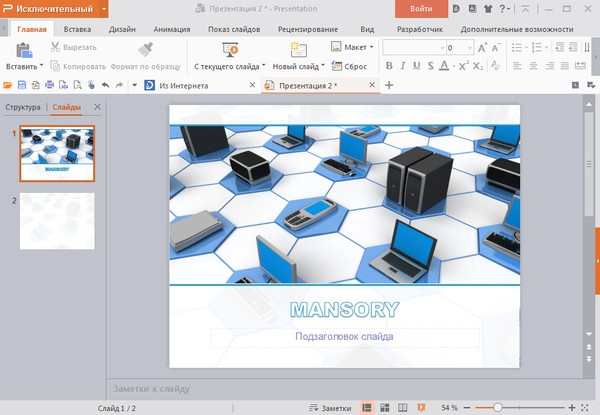Open the Анимация ribbon tab
The height and width of the screenshot is (415, 600).
[172, 30]
